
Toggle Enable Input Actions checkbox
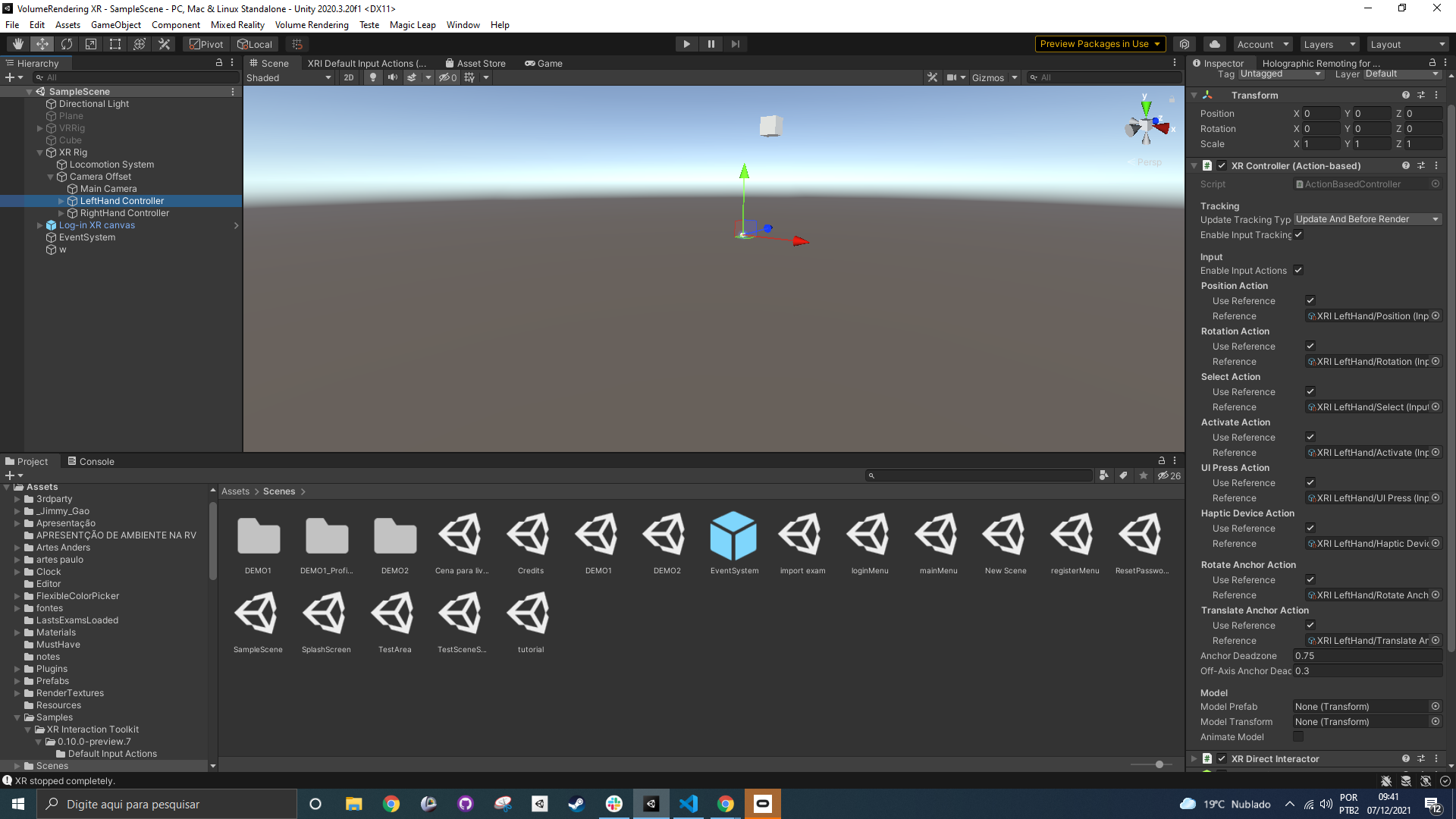[1298, 271]
